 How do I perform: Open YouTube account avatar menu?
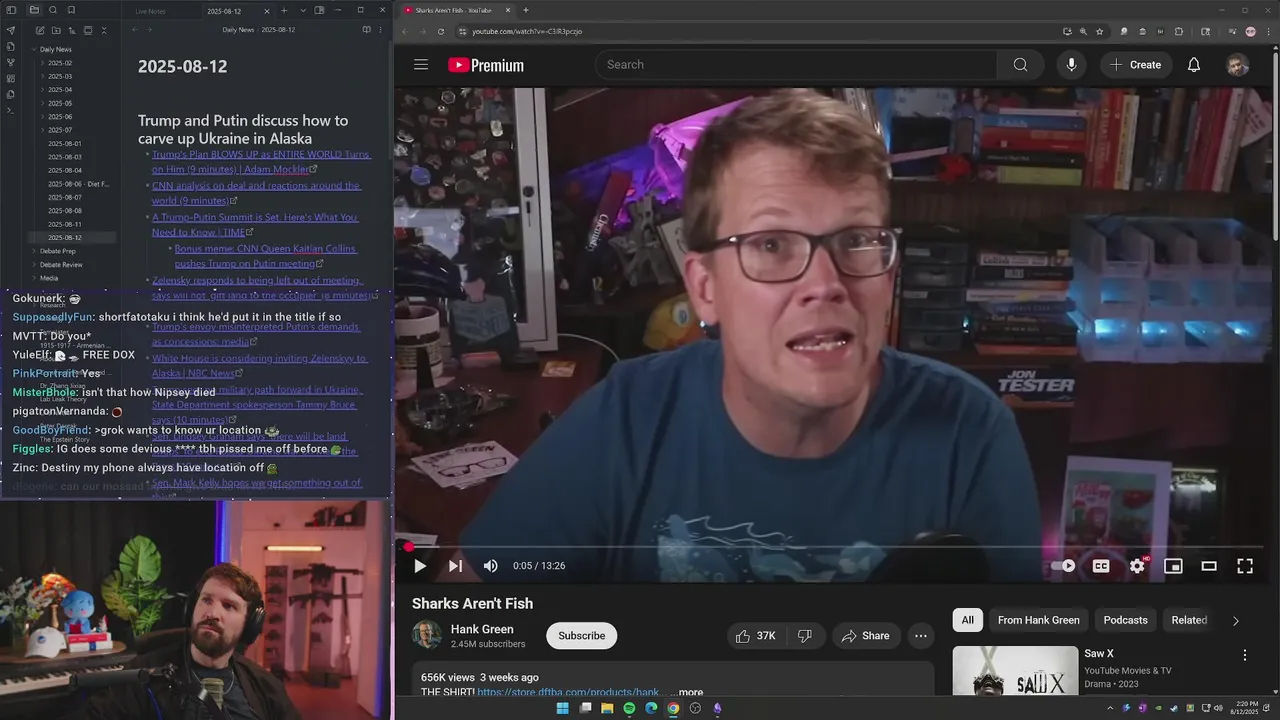pos(1237,65)
